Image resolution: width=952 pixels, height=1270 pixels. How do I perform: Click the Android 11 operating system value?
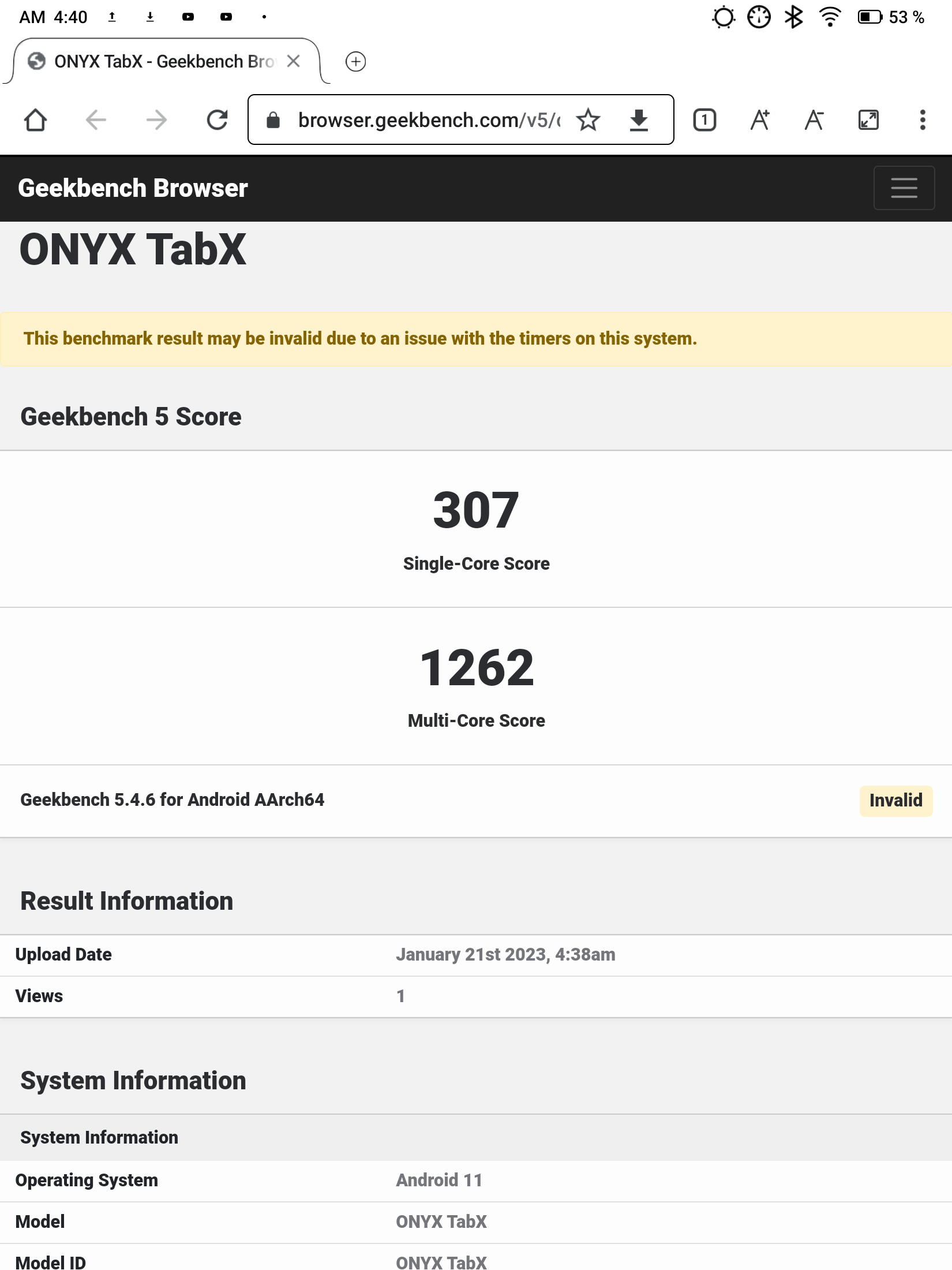pos(439,1181)
